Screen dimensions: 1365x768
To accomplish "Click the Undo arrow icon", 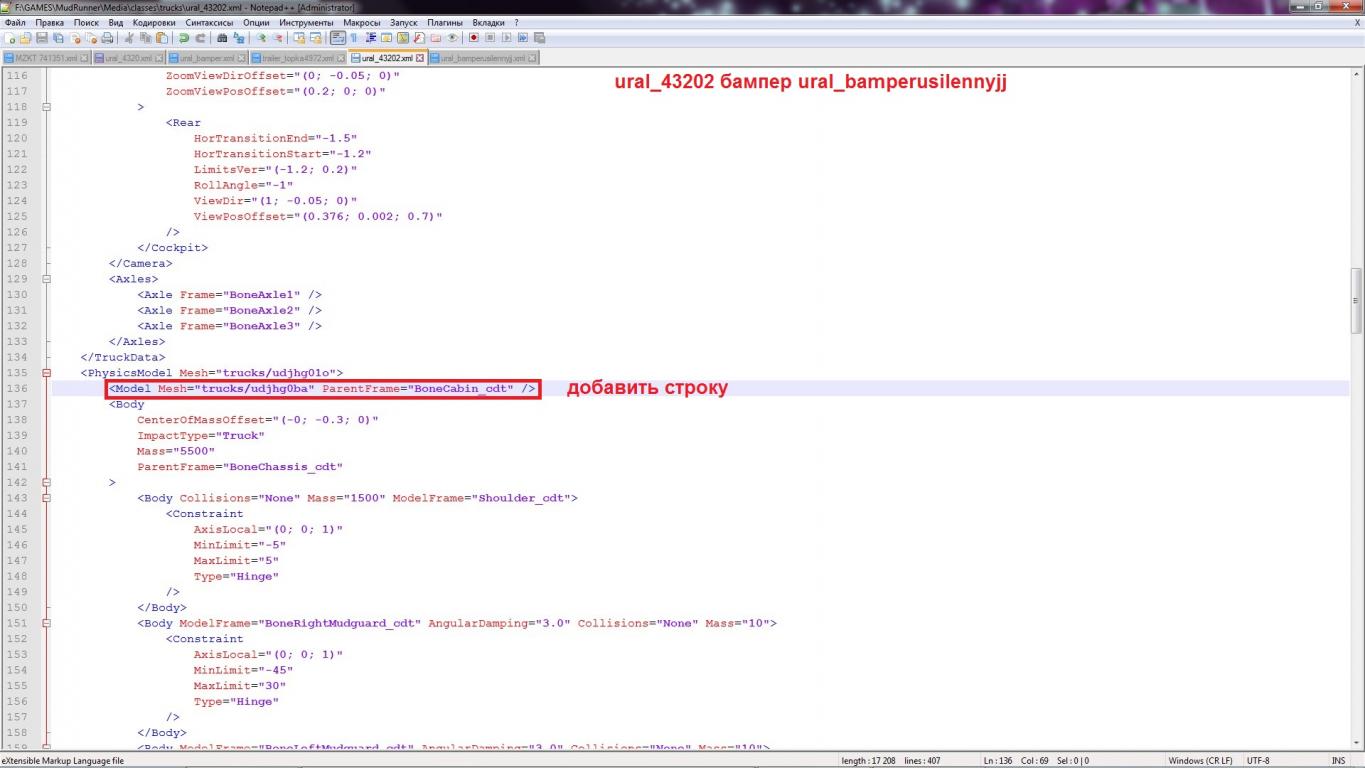I will 184,38.
